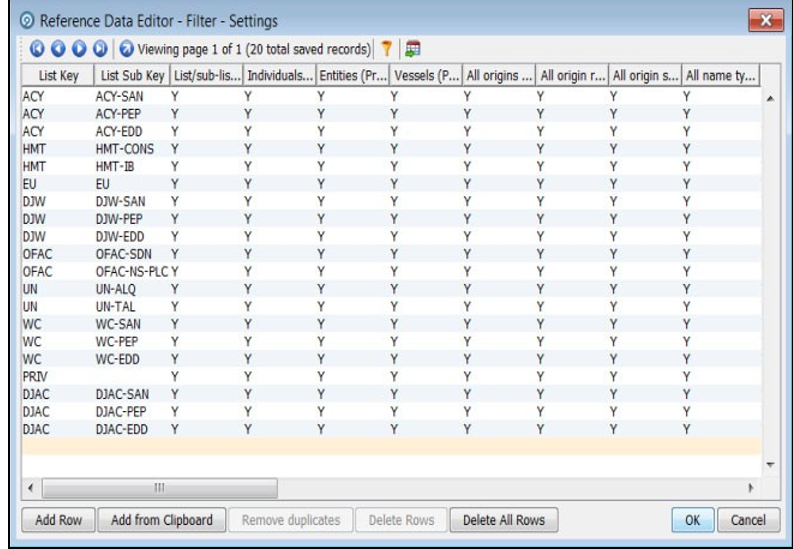The width and height of the screenshot is (793, 549).
Task: Select the WC-SAN sub key cell
Action: (x=132, y=324)
